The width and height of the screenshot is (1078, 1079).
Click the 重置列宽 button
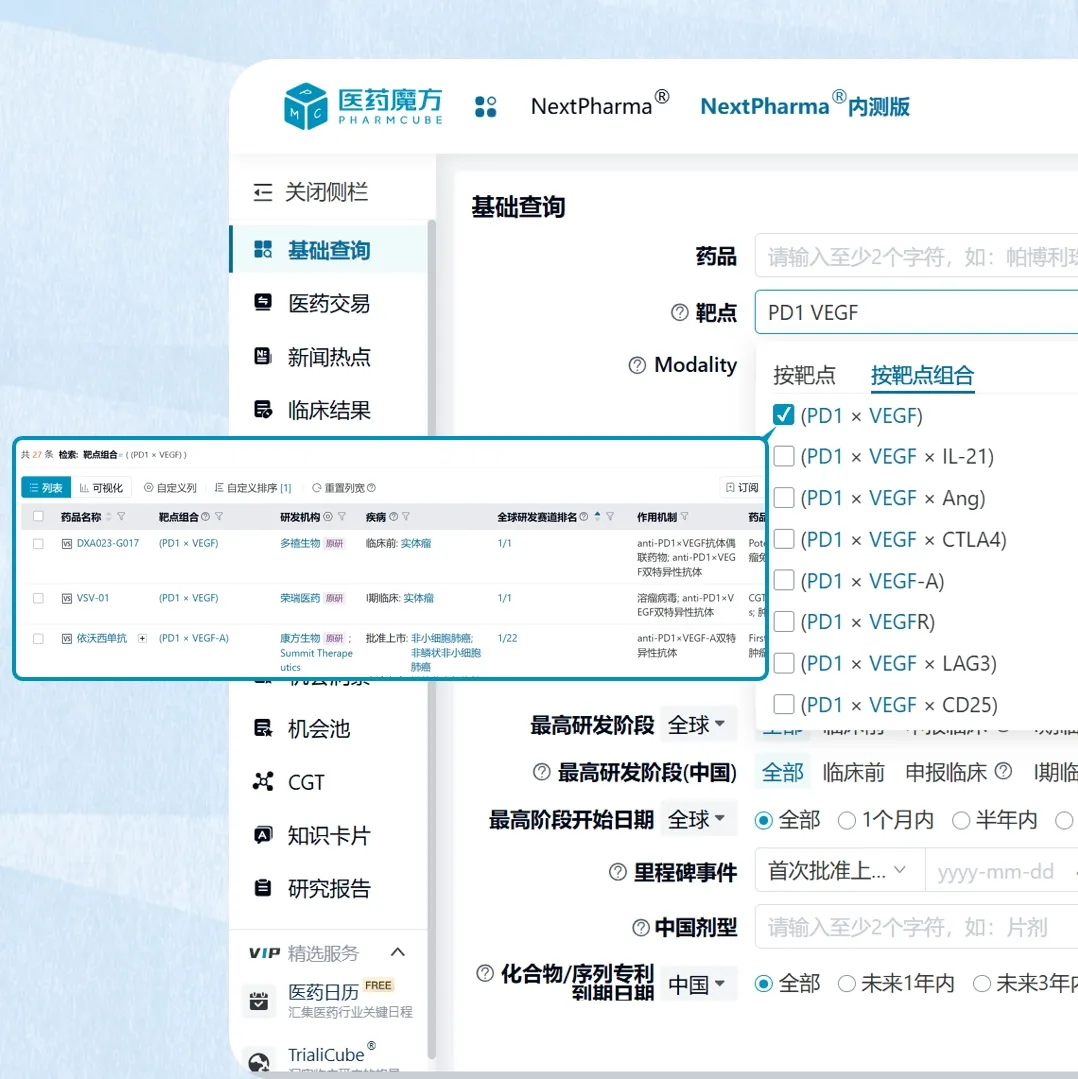point(344,488)
